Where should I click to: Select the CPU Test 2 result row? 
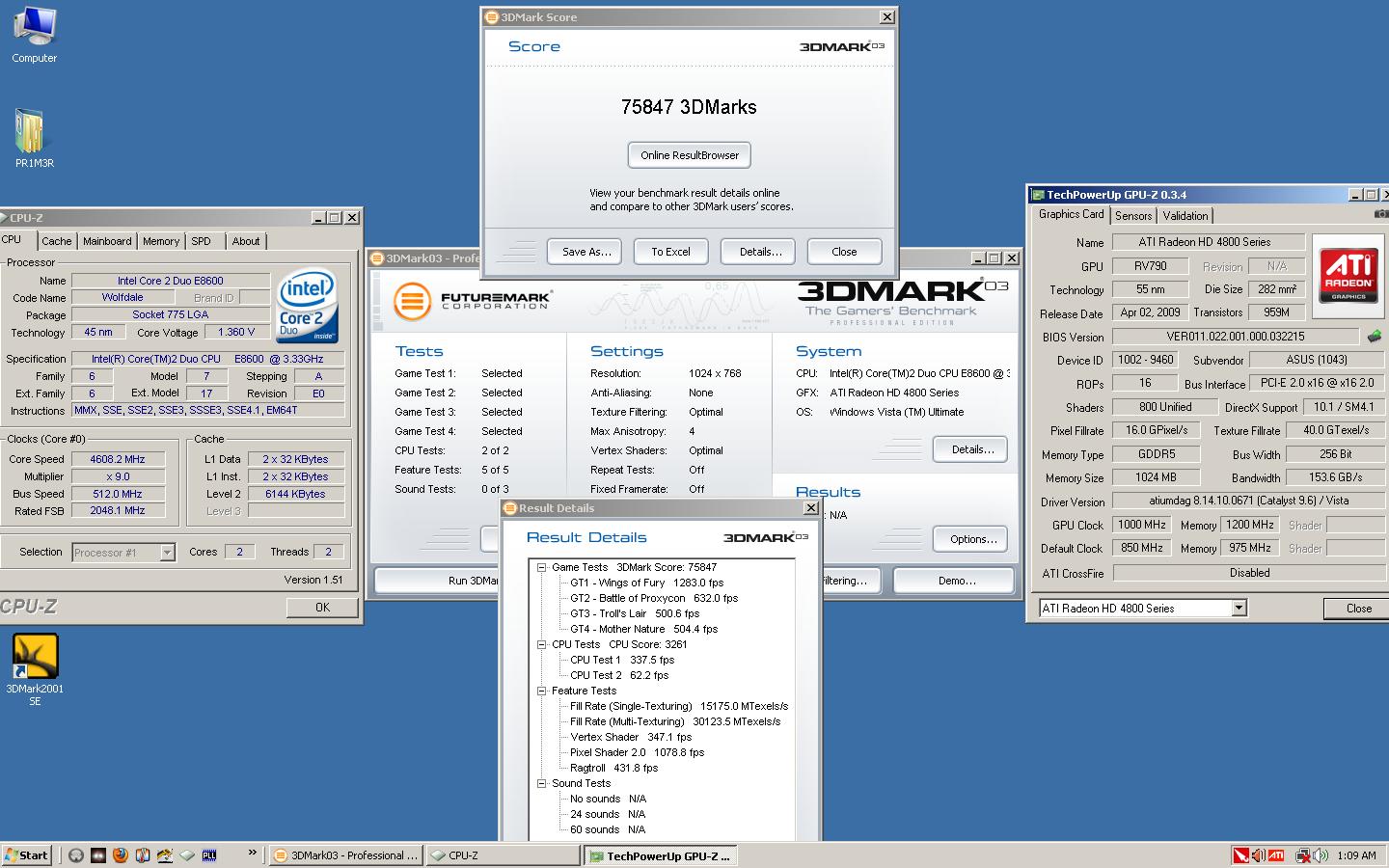point(618,675)
